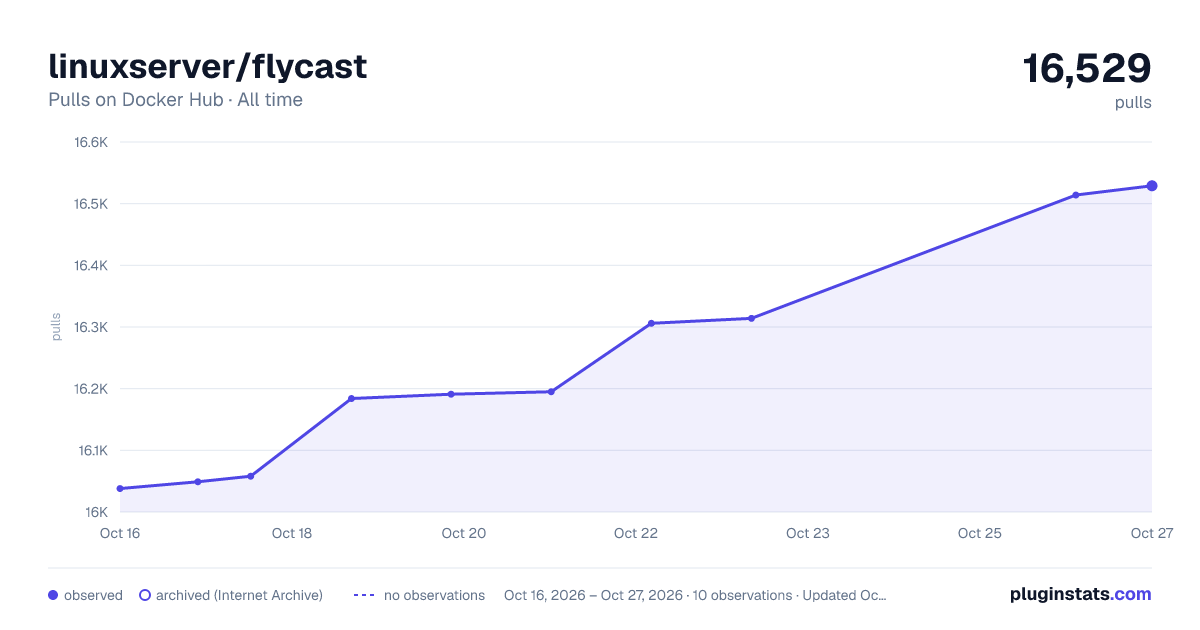Click 'Pulls on Docker Hub · All time' subtitle
Image resolution: width=1200 pixels, height=630 pixels.
point(175,100)
